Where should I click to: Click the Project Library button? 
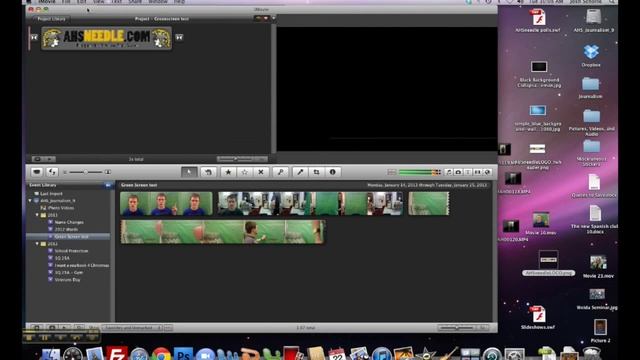tap(51, 19)
